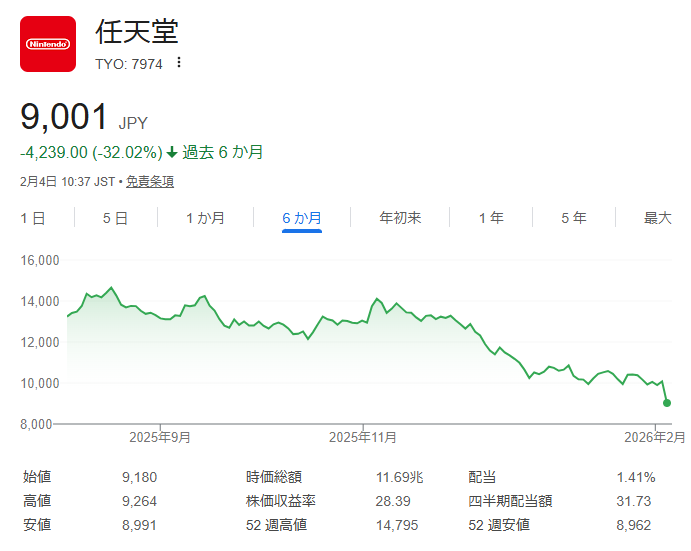
Task: Click the green endpoint dot on chart
Action: pyautogui.click(x=667, y=403)
